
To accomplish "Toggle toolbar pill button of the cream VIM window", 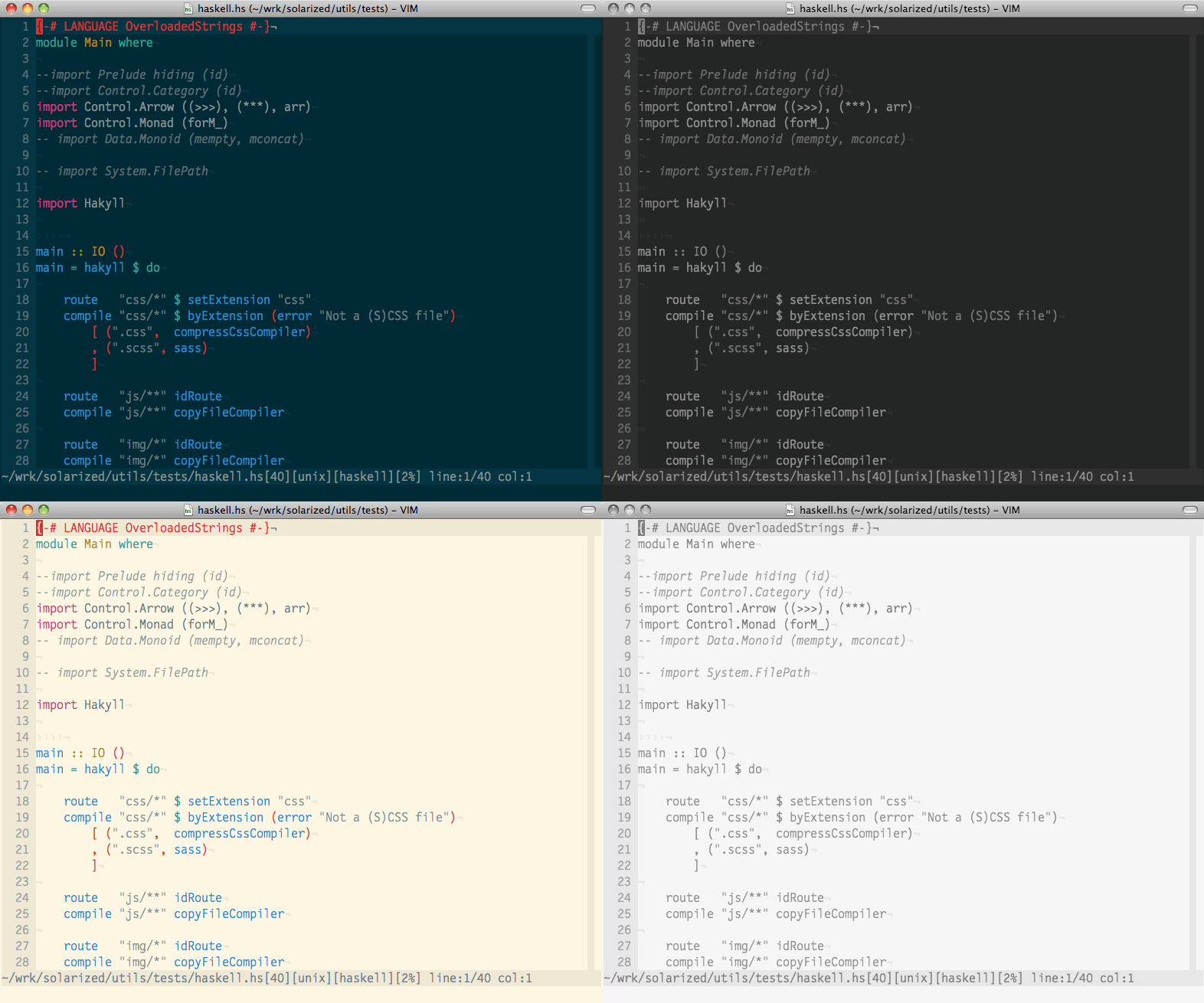I will tap(588, 510).
